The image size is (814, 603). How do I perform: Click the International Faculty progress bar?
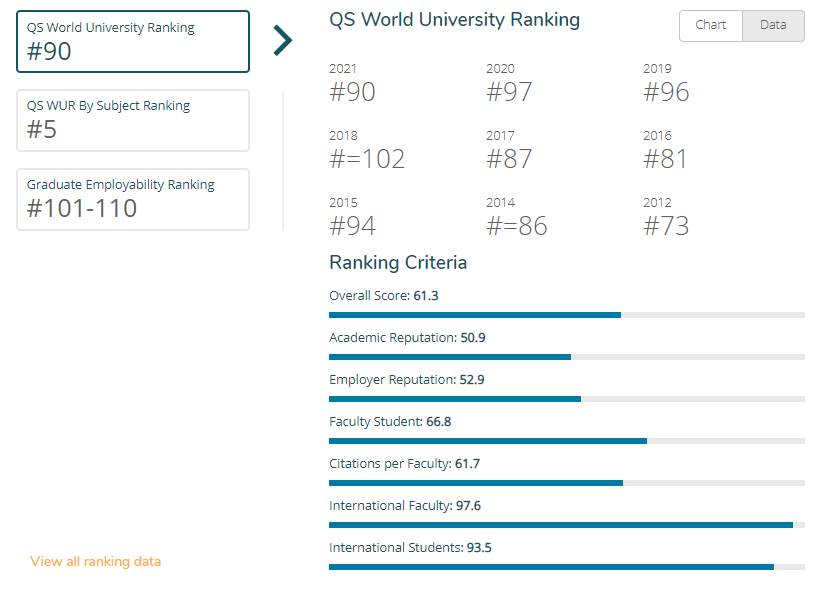click(567, 525)
